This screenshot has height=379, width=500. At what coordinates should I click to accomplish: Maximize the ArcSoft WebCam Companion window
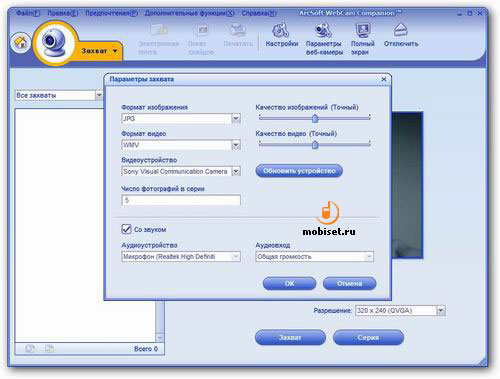click(x=470, y=14)
